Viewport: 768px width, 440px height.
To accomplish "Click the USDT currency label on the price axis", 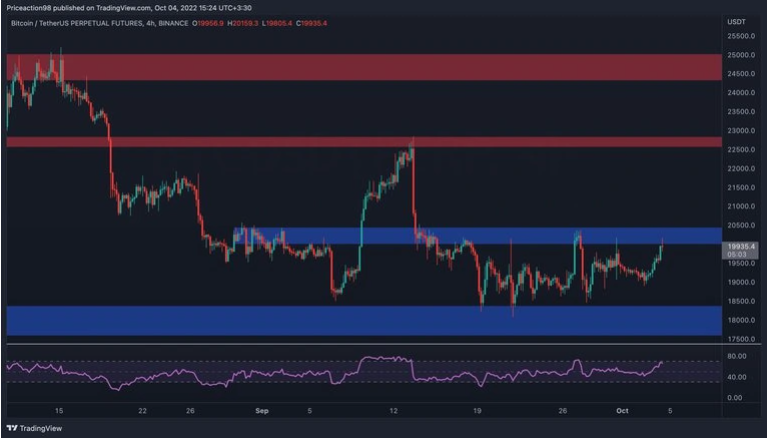I will coord(736,22).
